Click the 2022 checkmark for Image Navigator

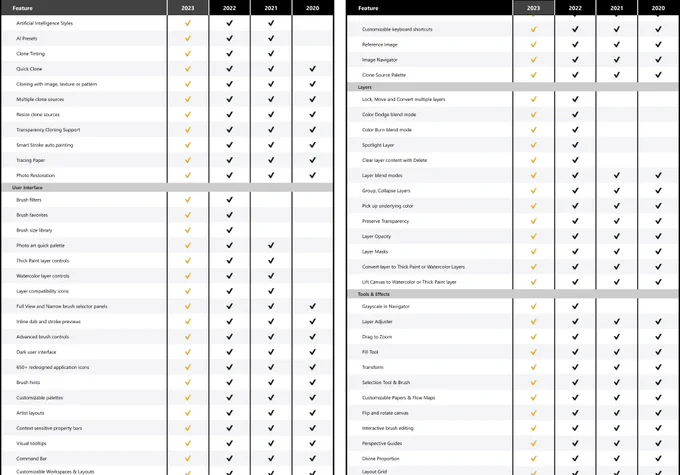[x=575, y=59]
